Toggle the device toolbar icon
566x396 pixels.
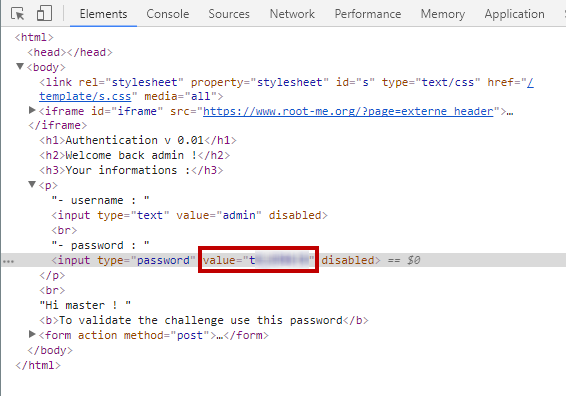coord(44,14)
